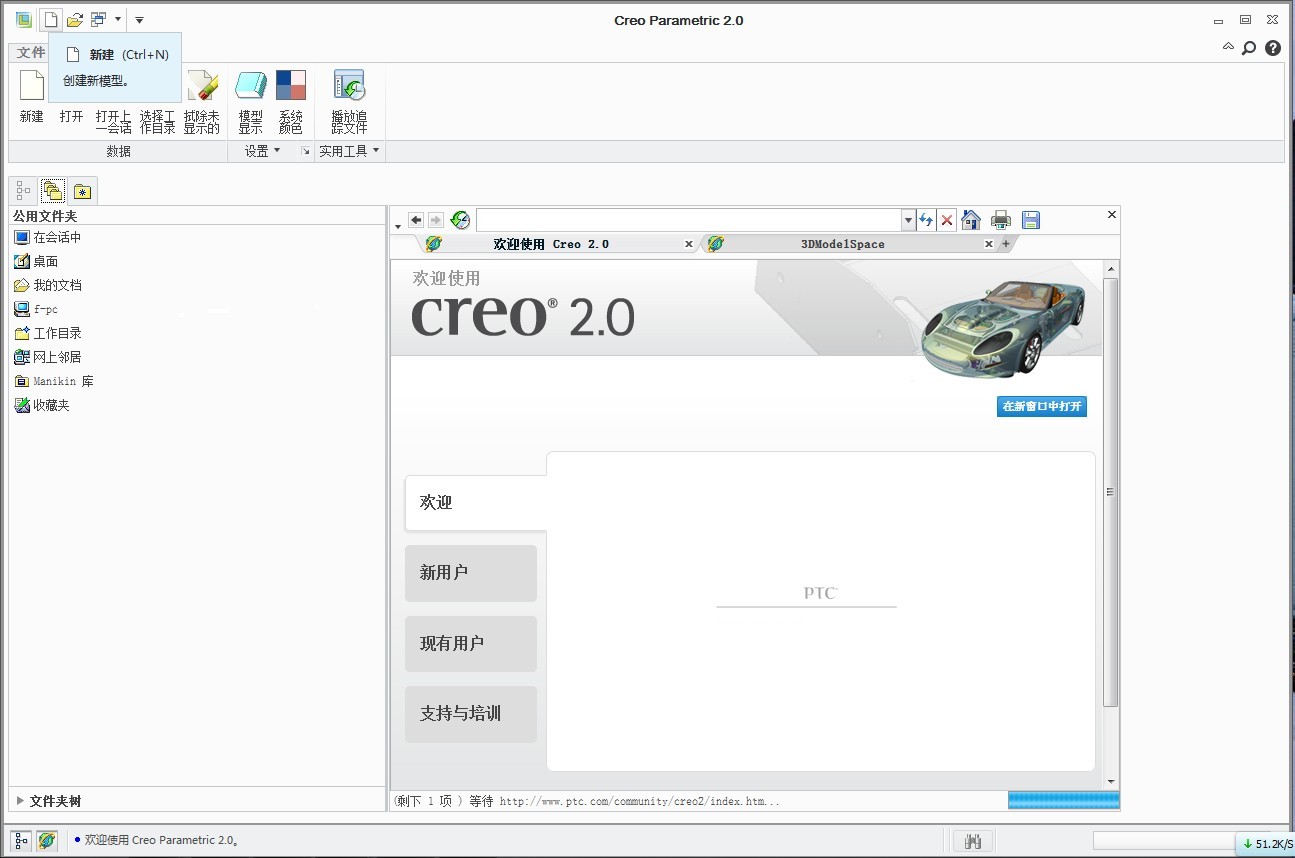This screenshot has width=1295, height=858.
Task: Open the address bar dropdown arrow
Action: tap(909, 220)
